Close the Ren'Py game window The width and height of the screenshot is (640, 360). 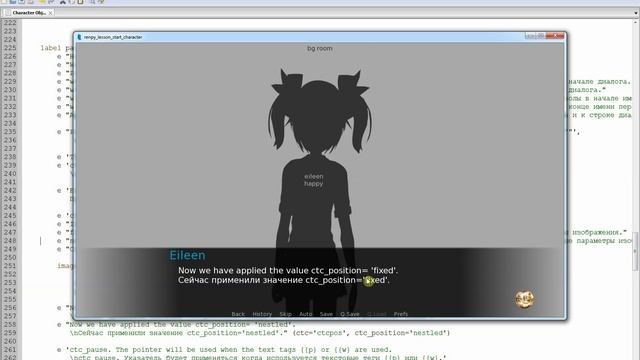tap(555, 36)
